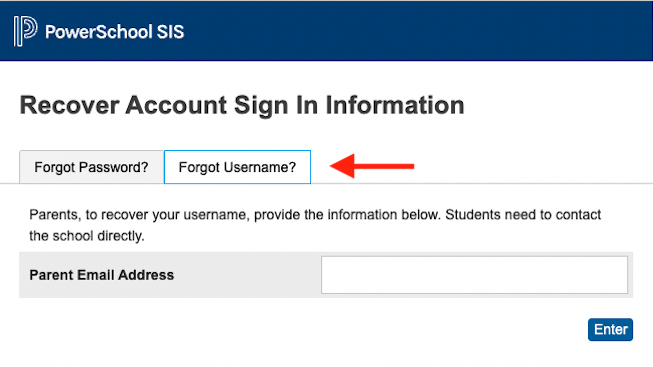Focus the Parent Email Address input field
Screen dimensions: 653x367
(x=474, y=275)
